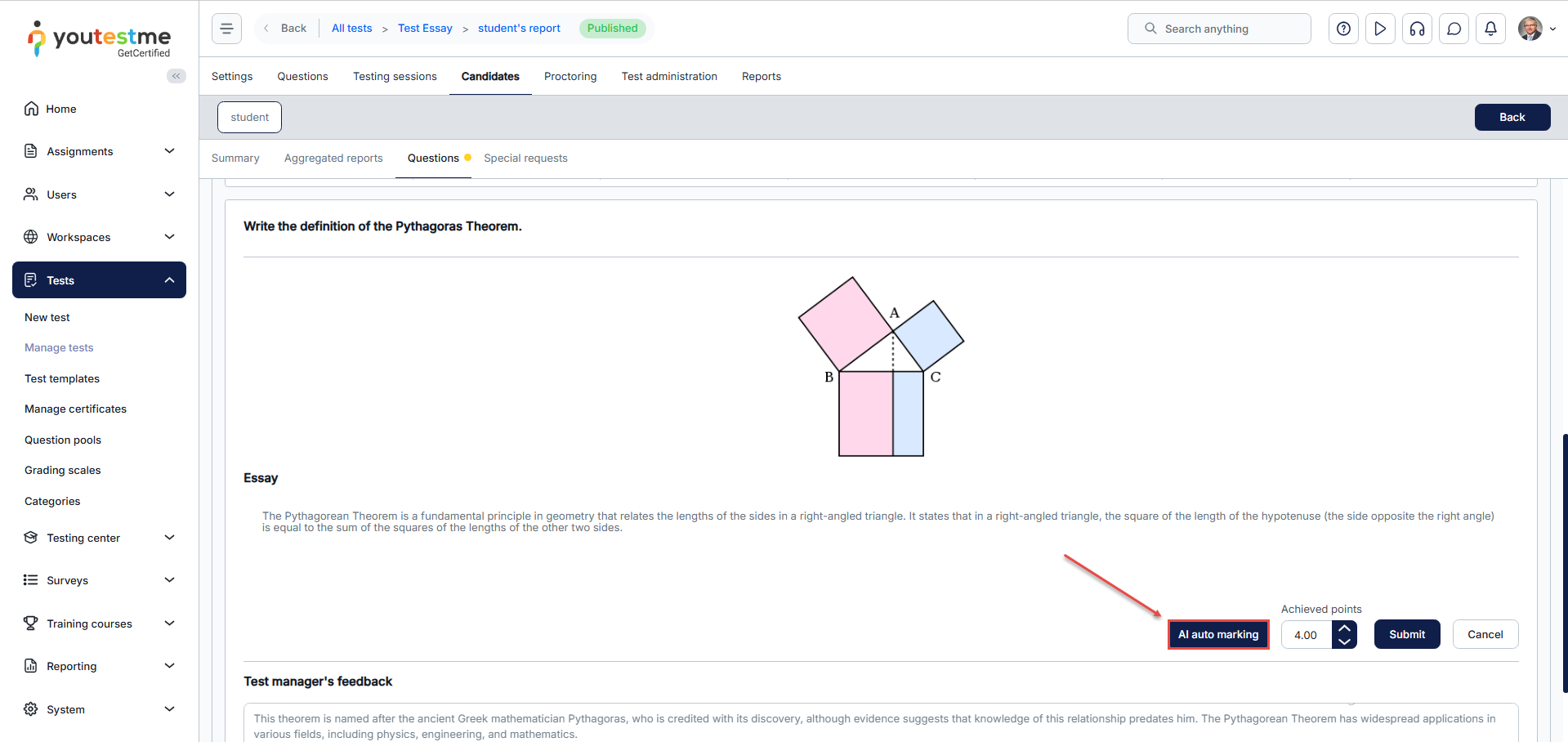Open the notifications bell
Image resolution: width=1568 pixels, height=742 pixels.
click(x=1490, y=29)
